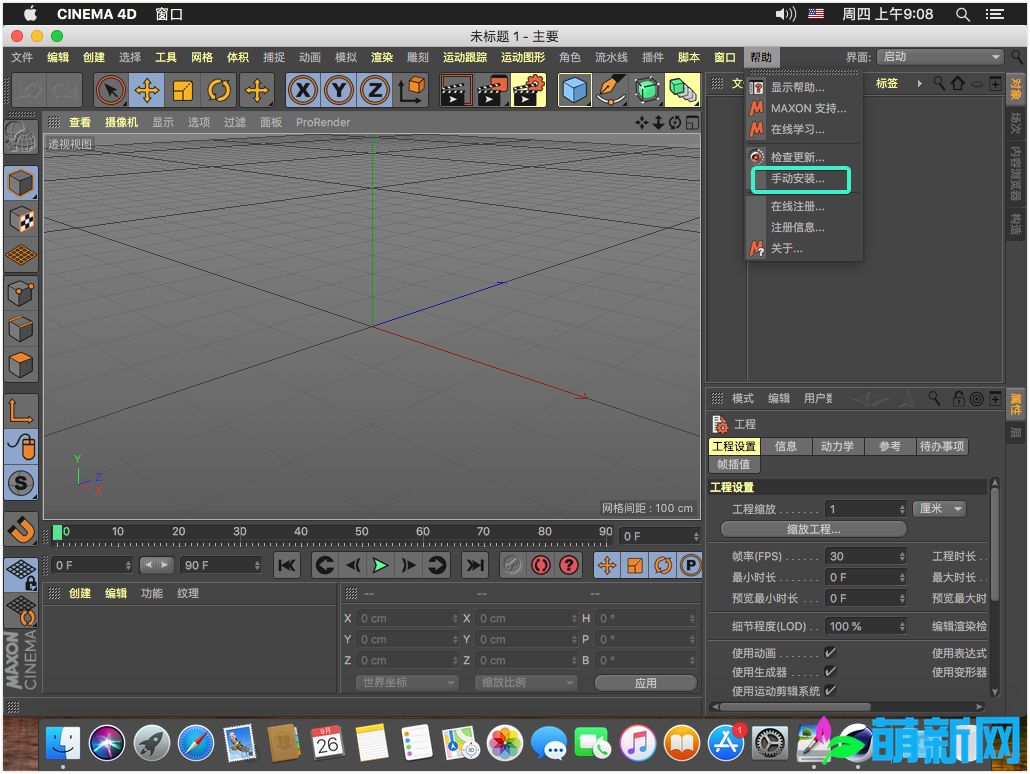Select the Texture mode icon on the left
Screen dimensions: 1030x774
click(x=22, y=219)
